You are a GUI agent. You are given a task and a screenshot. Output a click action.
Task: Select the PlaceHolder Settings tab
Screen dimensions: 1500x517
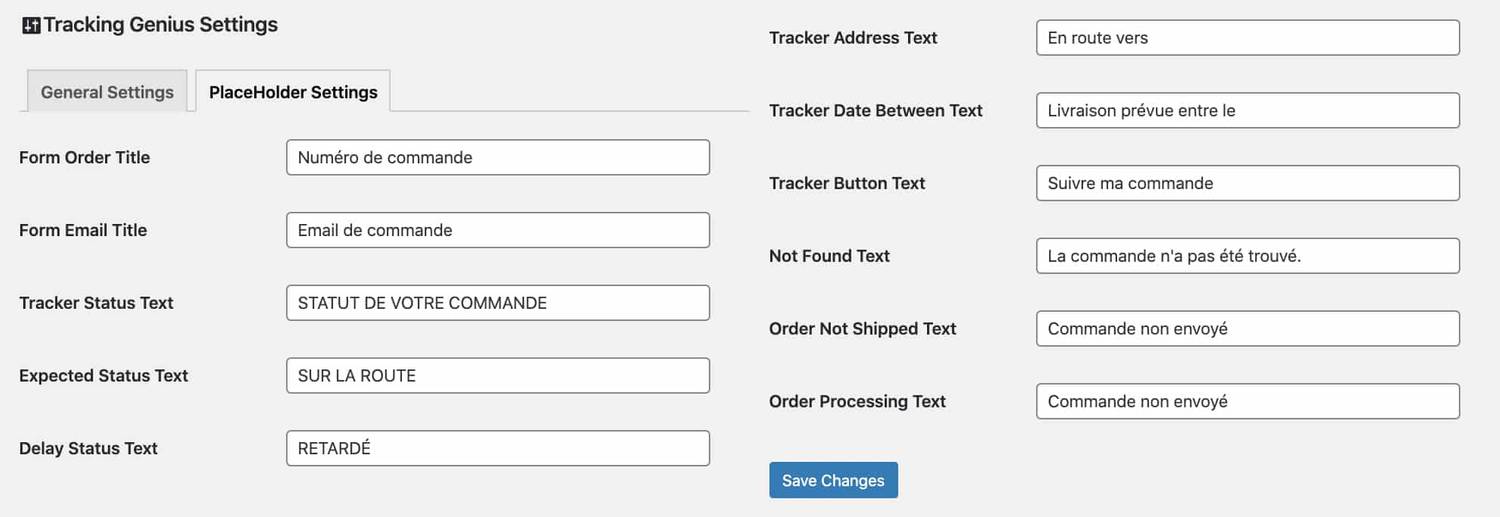pyautogui.click(x=293, y=92)
